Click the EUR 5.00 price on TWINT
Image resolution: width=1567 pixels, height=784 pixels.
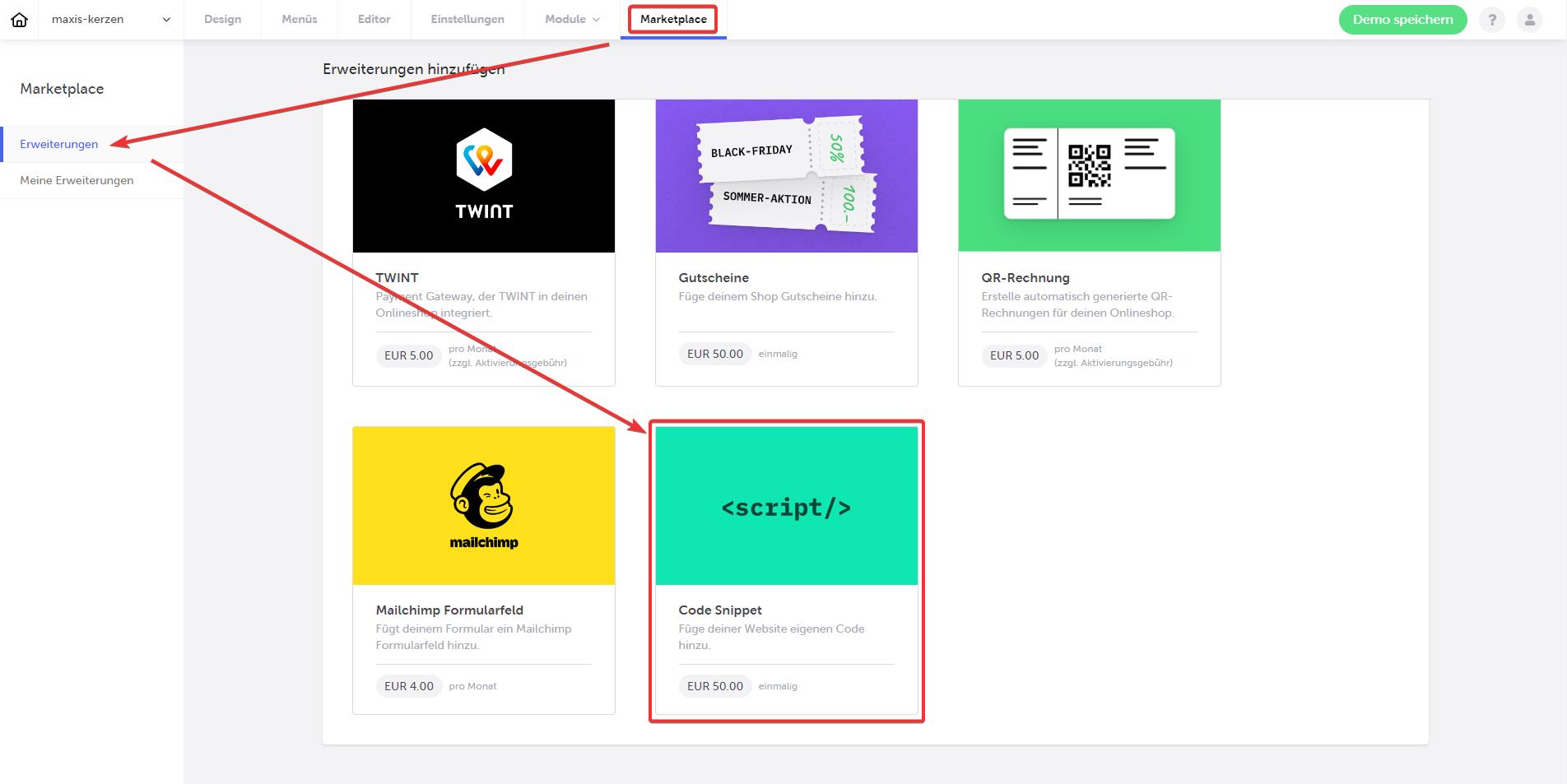(409, 355)
